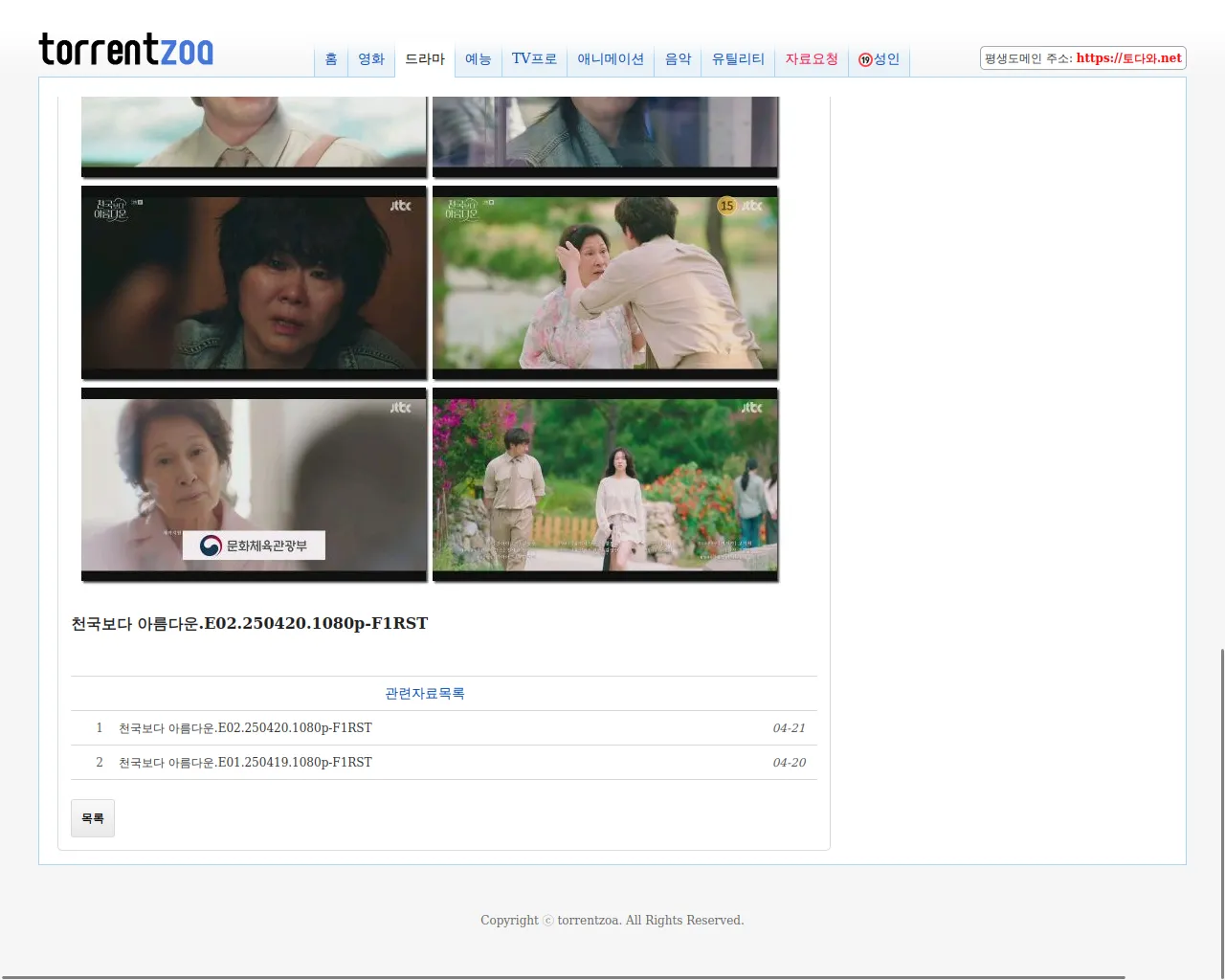This screenshot has height=980, width=1225.
Task: Go to the 예능 tab
Action: click(x=478, y=59)
